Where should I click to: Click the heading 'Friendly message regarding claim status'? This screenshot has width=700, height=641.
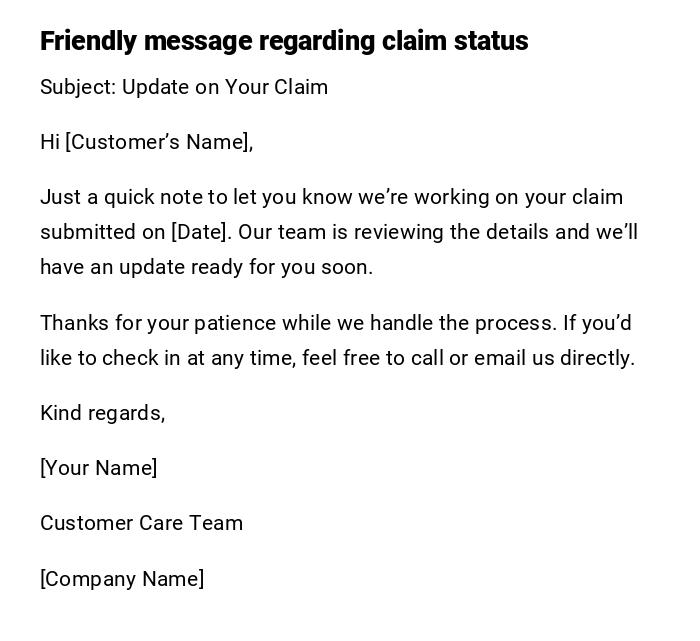[284, 41]
